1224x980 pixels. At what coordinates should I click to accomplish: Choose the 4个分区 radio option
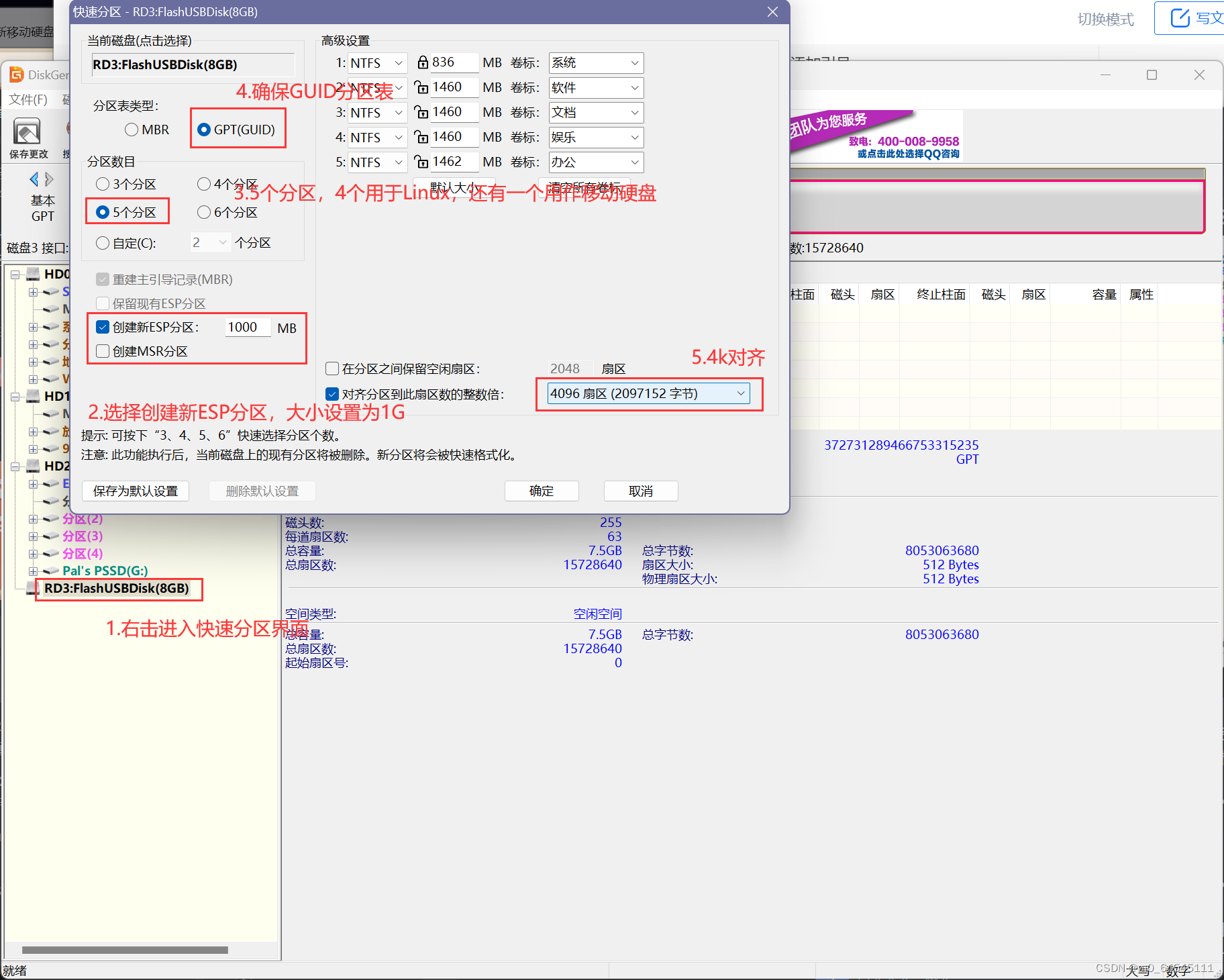[204, 184]
